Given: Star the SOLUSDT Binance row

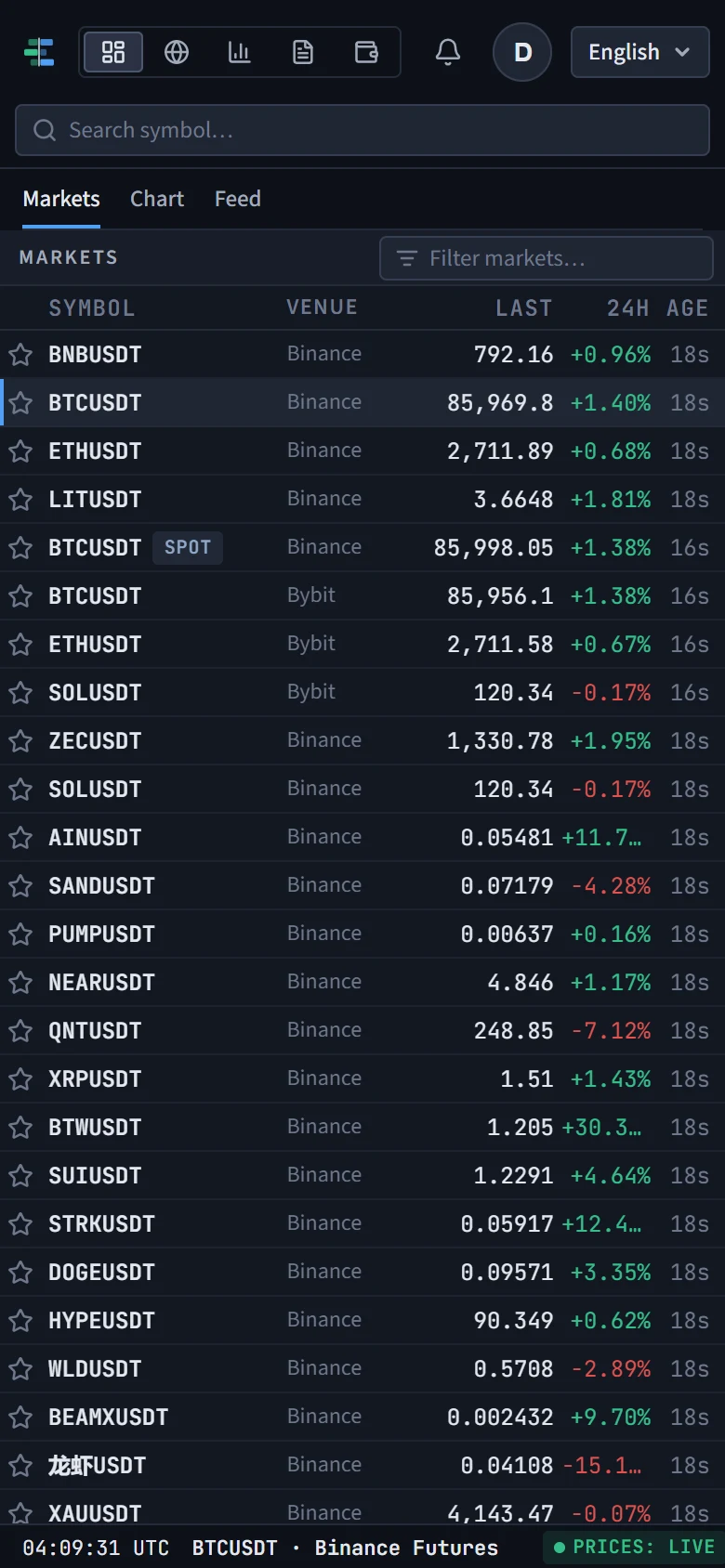Looking at the screenshot, I should (x=20, y=790).
